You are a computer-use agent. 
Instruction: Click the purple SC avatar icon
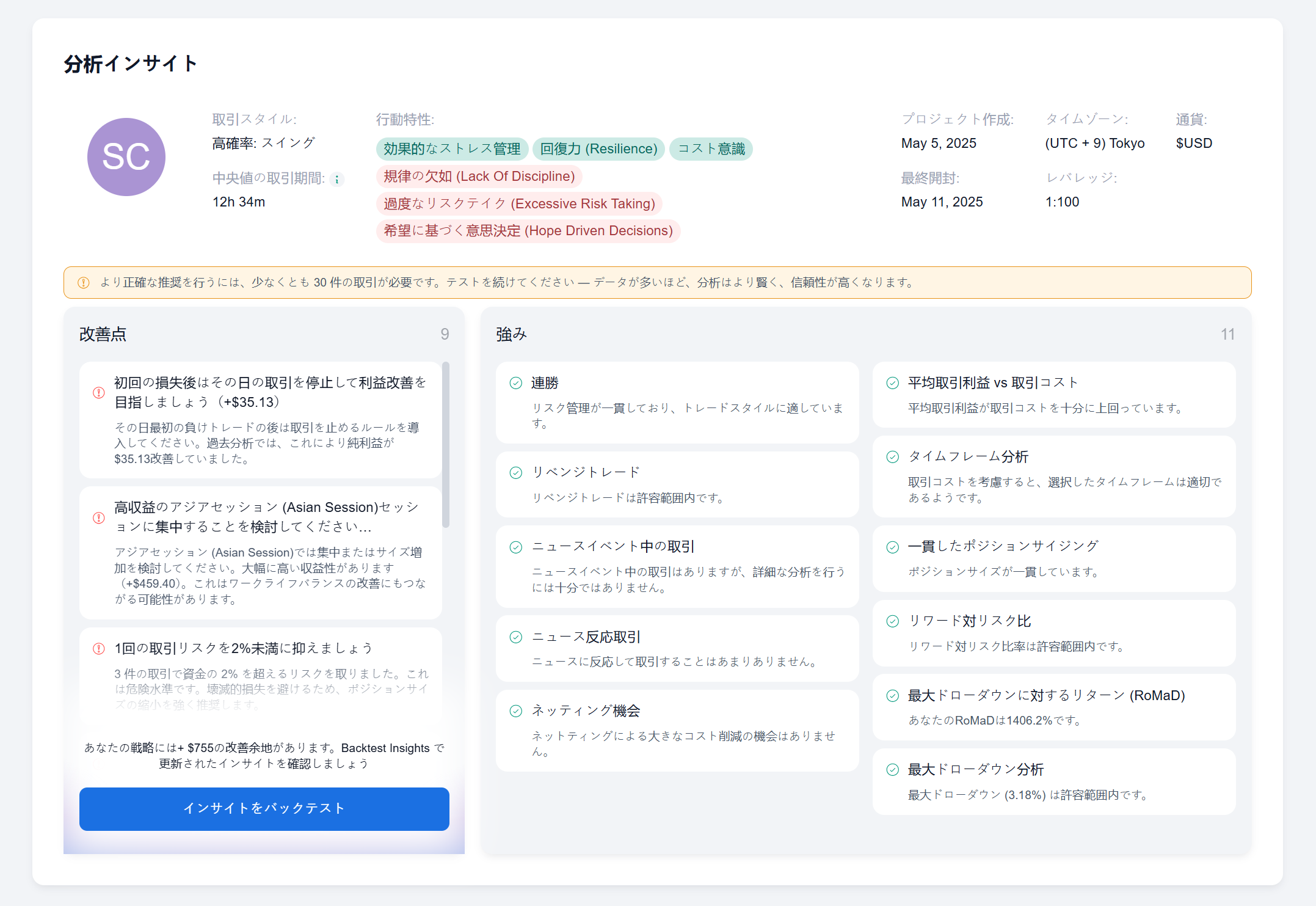(126, 157)
